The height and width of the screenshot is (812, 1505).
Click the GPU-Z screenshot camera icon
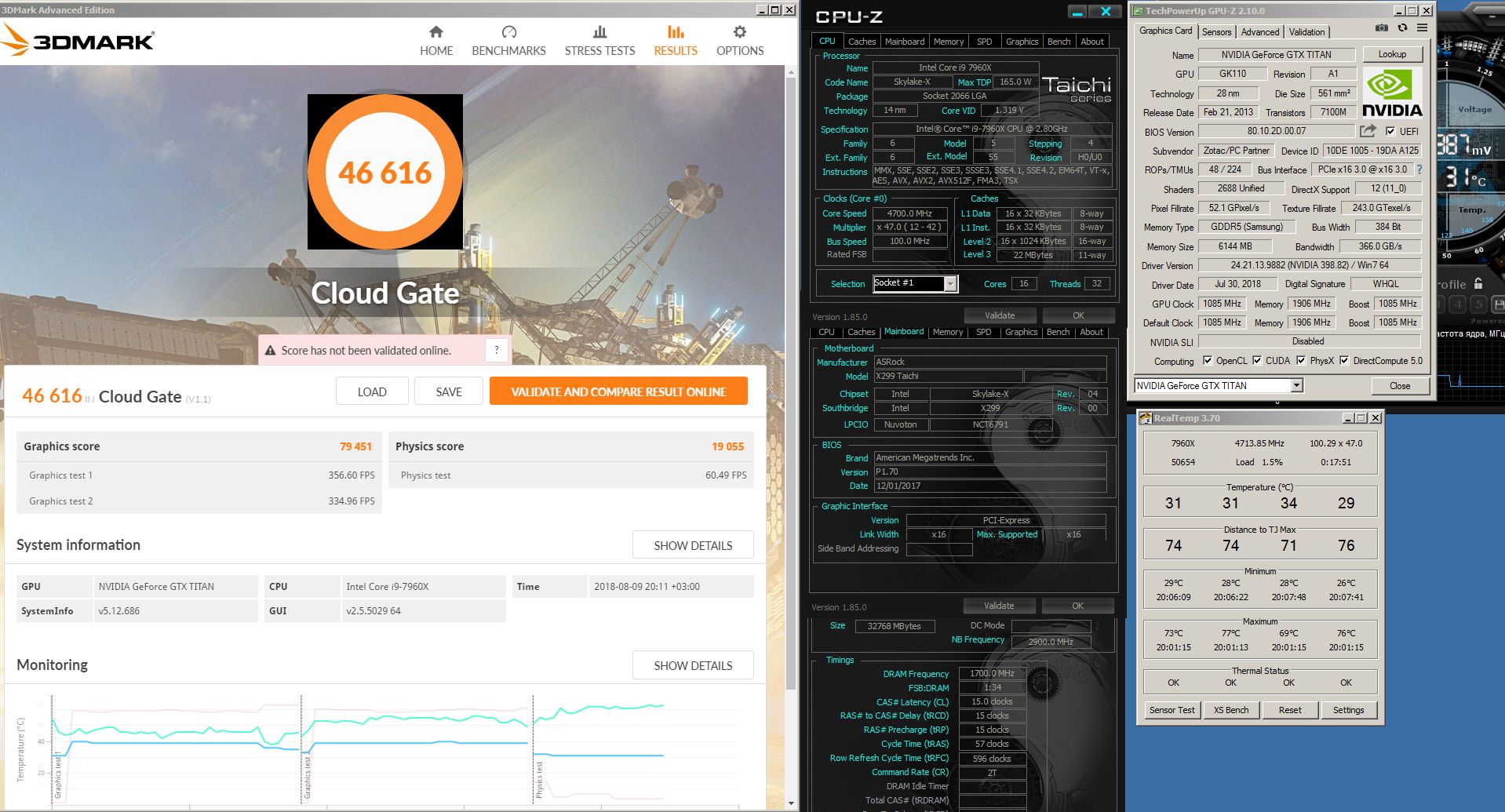point(1382,28)
